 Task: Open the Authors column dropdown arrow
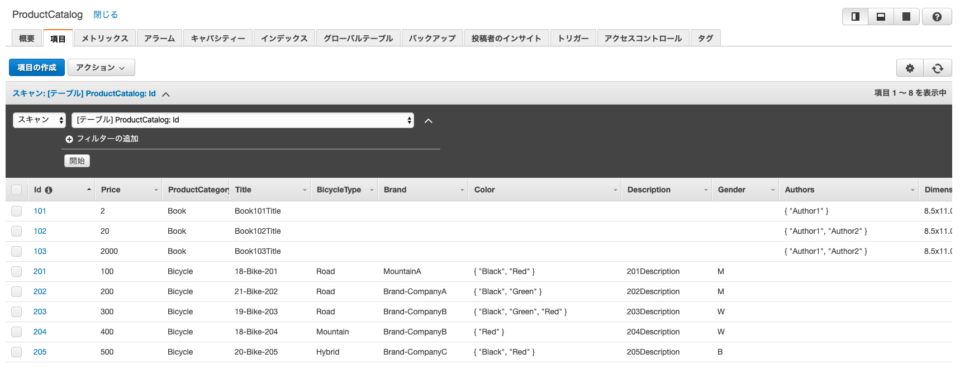(913, 190)
